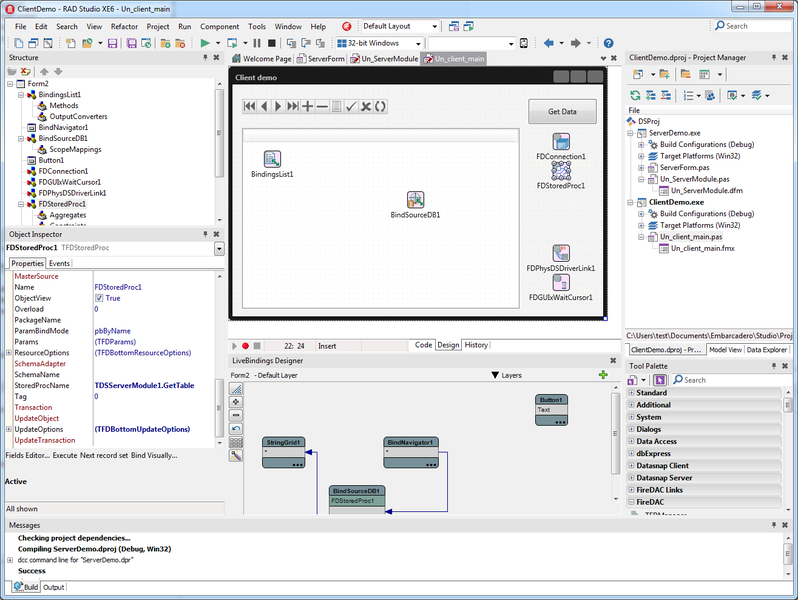Screen dimensions: 798x600
Task: Expand the Standard palette category
Action: coord(631,393)
